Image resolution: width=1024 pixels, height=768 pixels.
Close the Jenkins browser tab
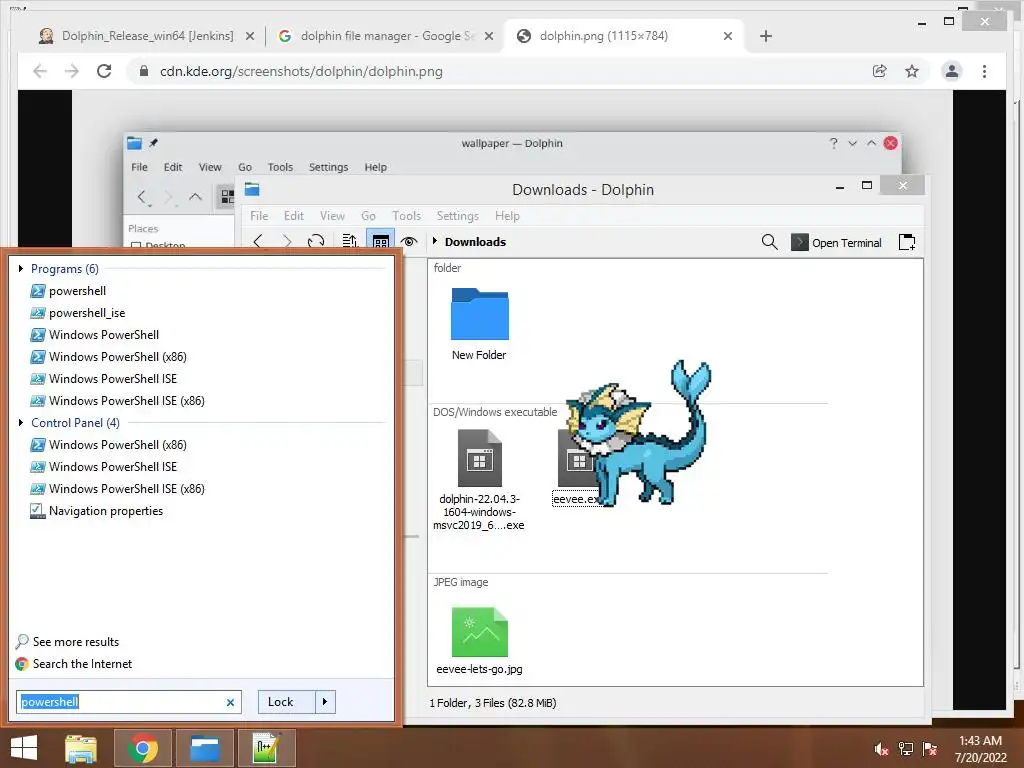click(249, 37)
